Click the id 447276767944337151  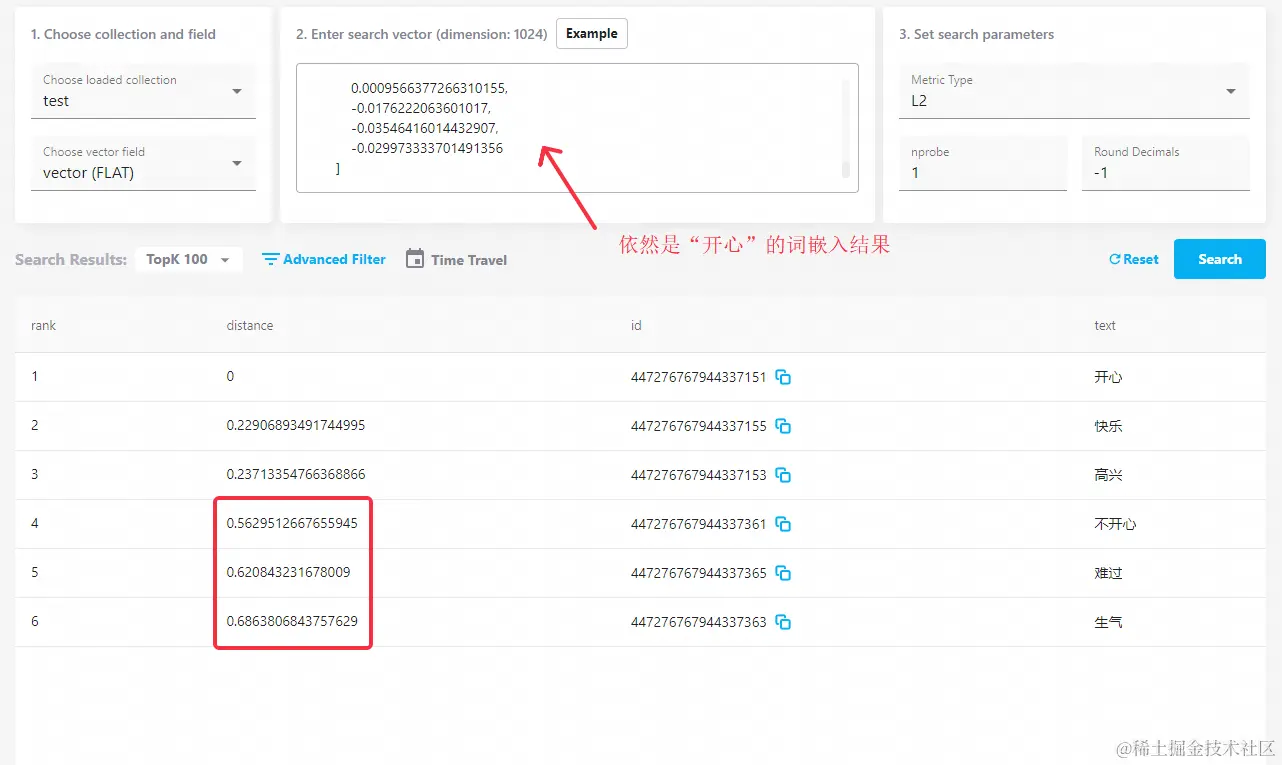click(x=699, y=378)
